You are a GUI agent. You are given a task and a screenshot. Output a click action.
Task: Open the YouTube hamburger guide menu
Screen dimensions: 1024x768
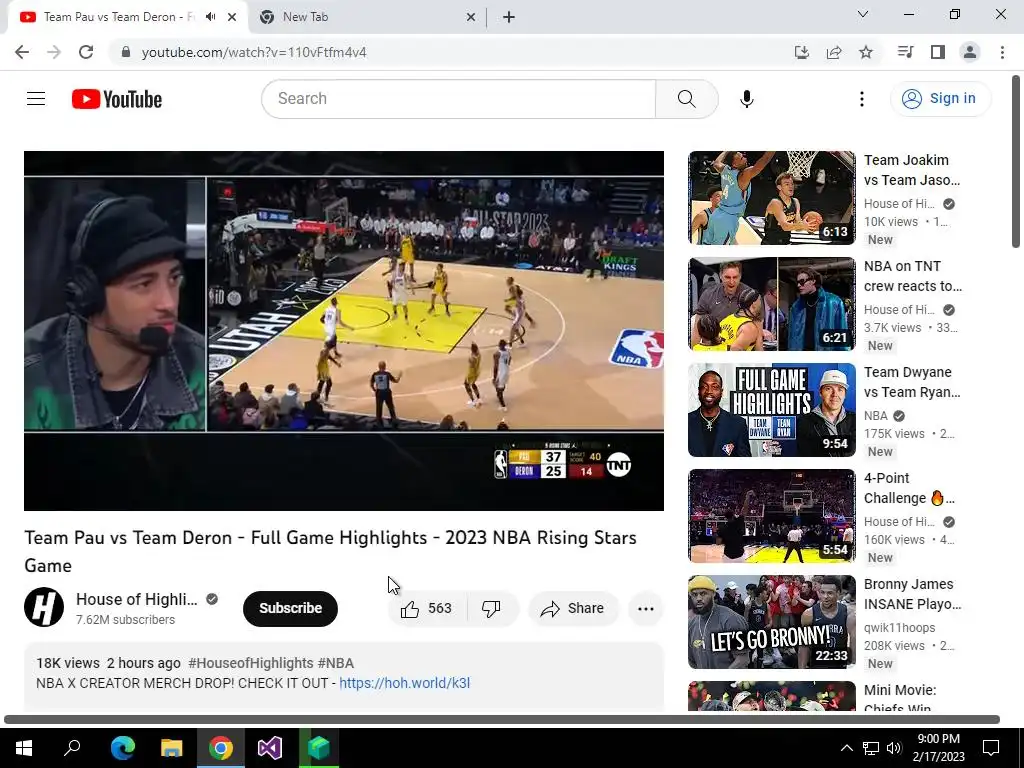pos(36,99)
